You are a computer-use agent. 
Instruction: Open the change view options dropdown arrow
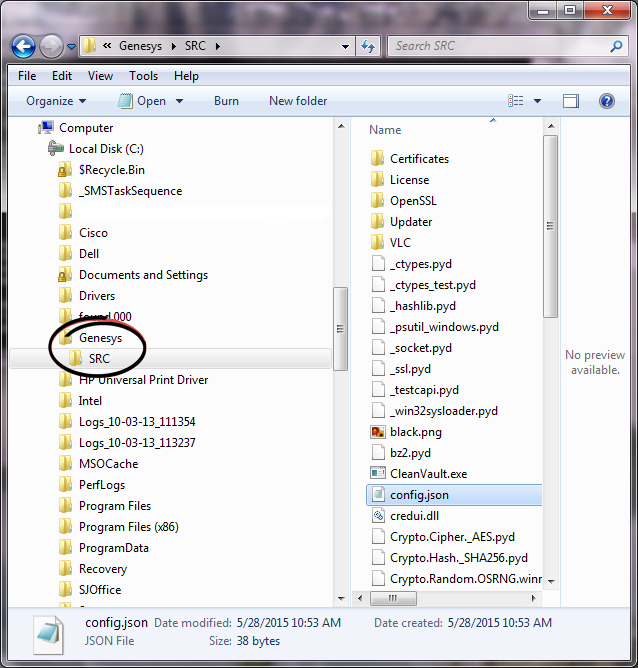[537, 101]
